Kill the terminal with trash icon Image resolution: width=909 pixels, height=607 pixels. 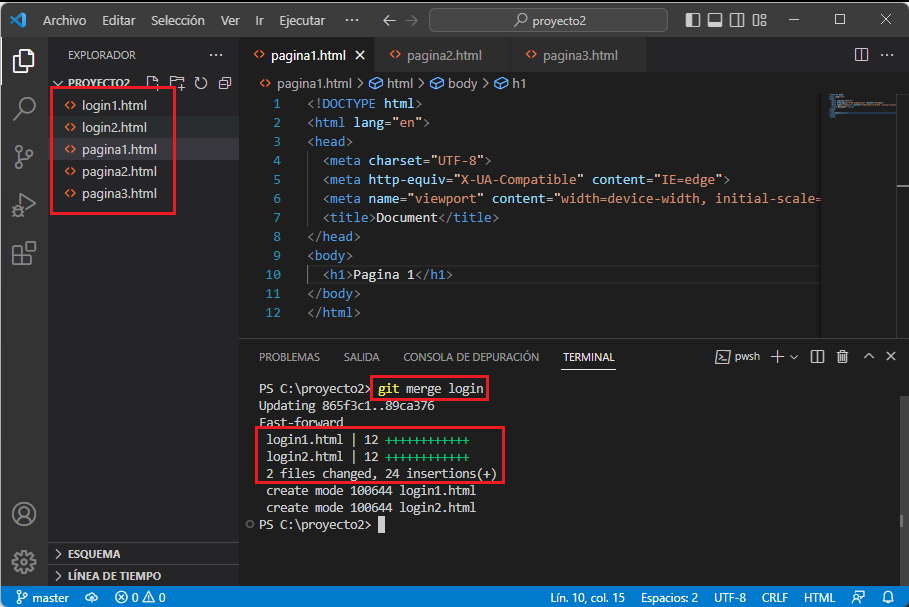(x=842, y=357)
